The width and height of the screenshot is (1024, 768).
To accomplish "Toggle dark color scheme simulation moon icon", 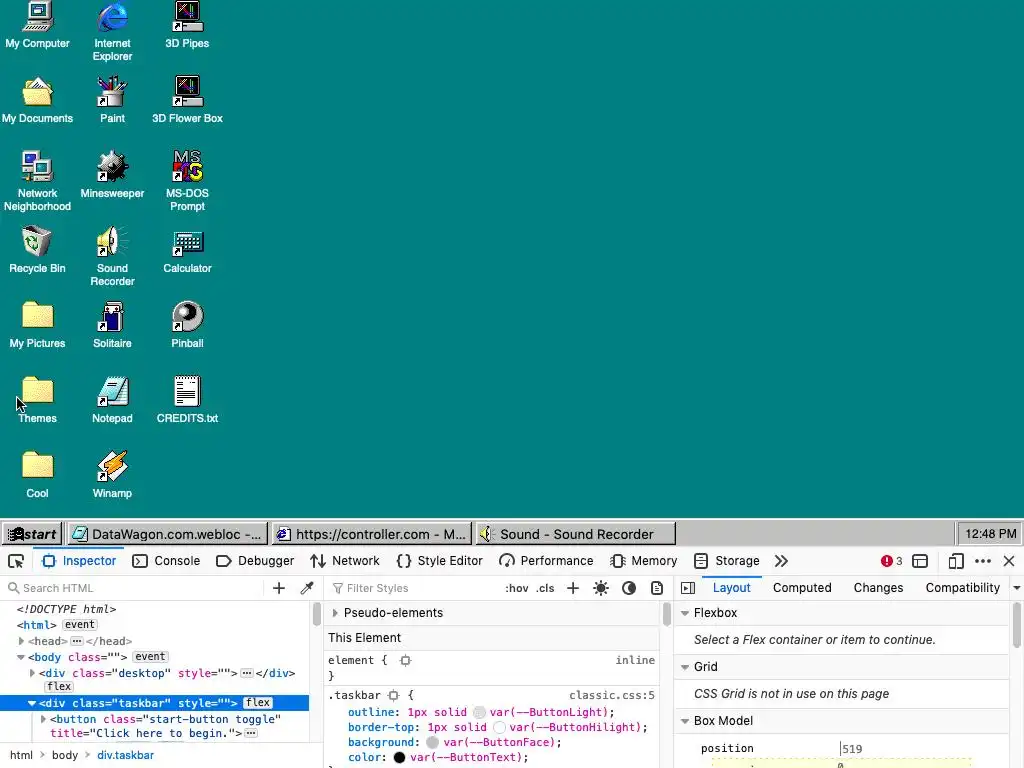I will (629, 588).
